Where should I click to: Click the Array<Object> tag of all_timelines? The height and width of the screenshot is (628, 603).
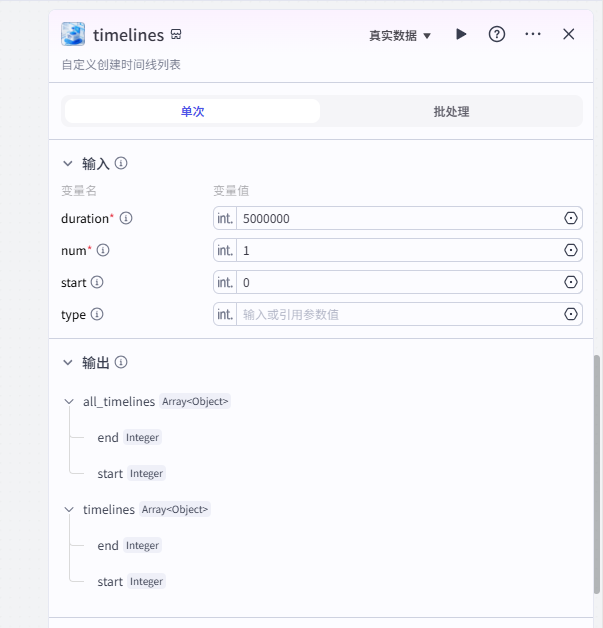point(195,401)
